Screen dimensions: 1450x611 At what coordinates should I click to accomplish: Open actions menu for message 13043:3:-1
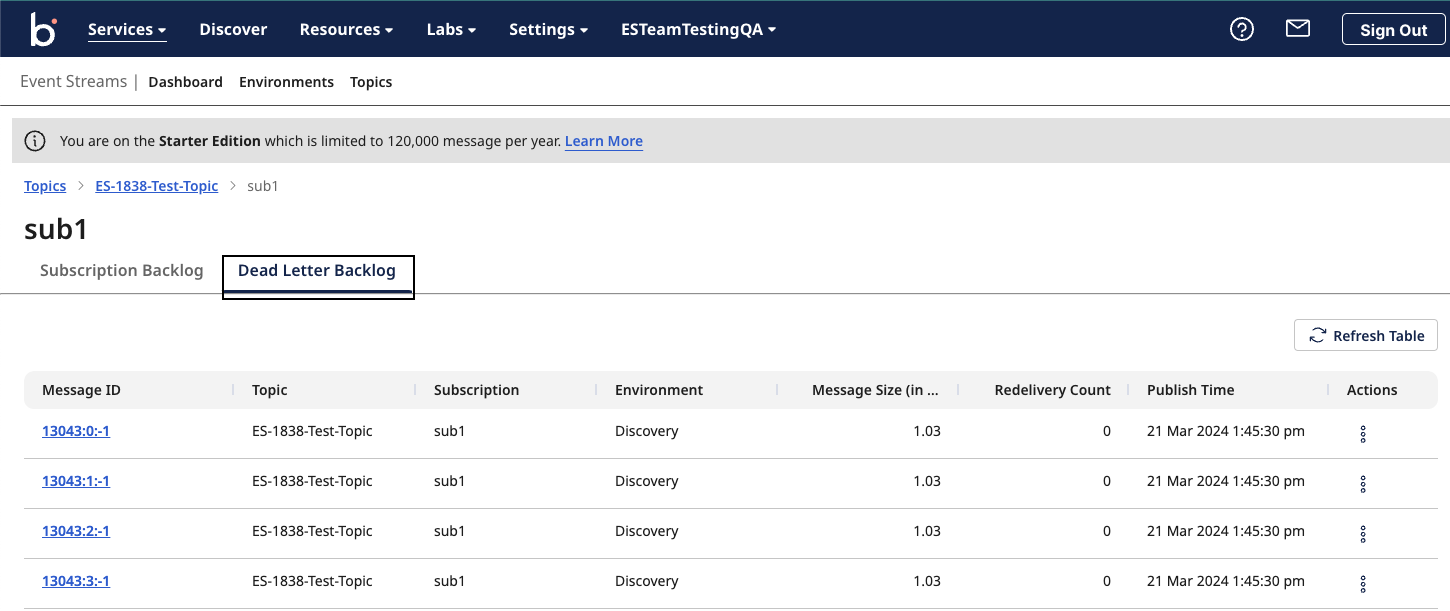pyautogui.click(x=1362, y=584)
